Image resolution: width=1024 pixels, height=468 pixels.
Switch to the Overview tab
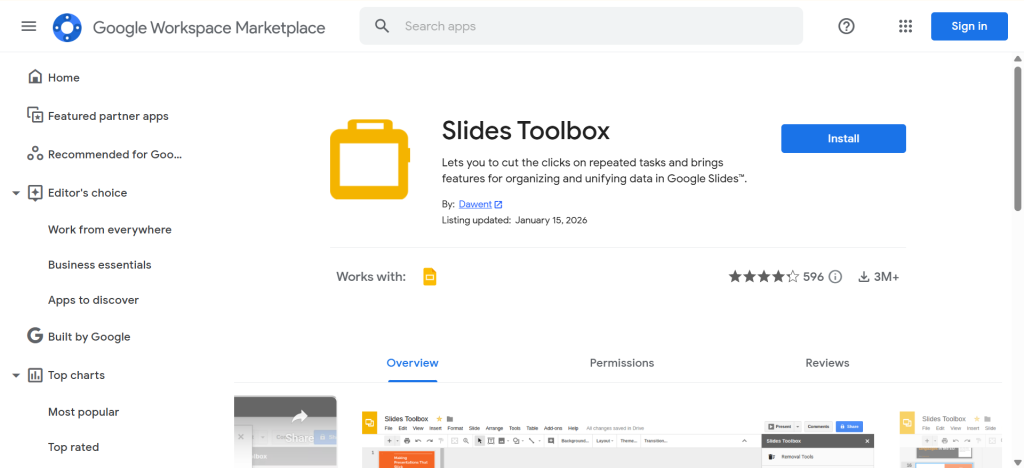[x=413, y=363]
